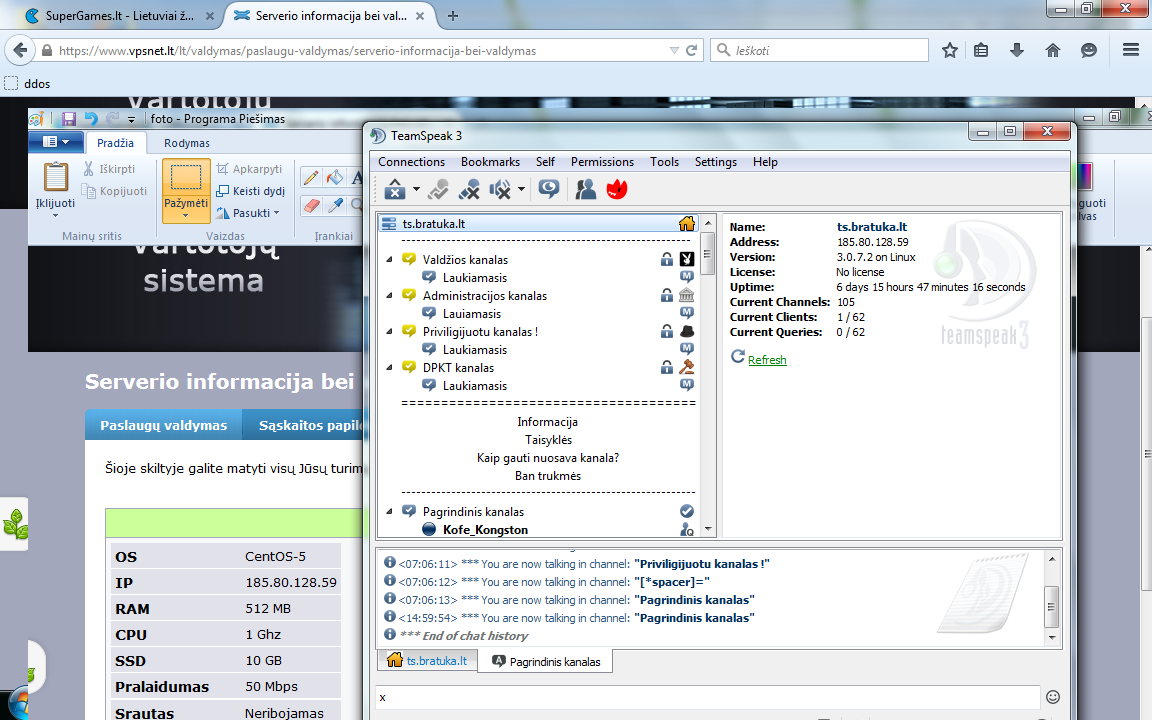Switch to the Rodymas tab in Paint
The height and width of the screenshot is (720, 1152).
click(187, 143)
